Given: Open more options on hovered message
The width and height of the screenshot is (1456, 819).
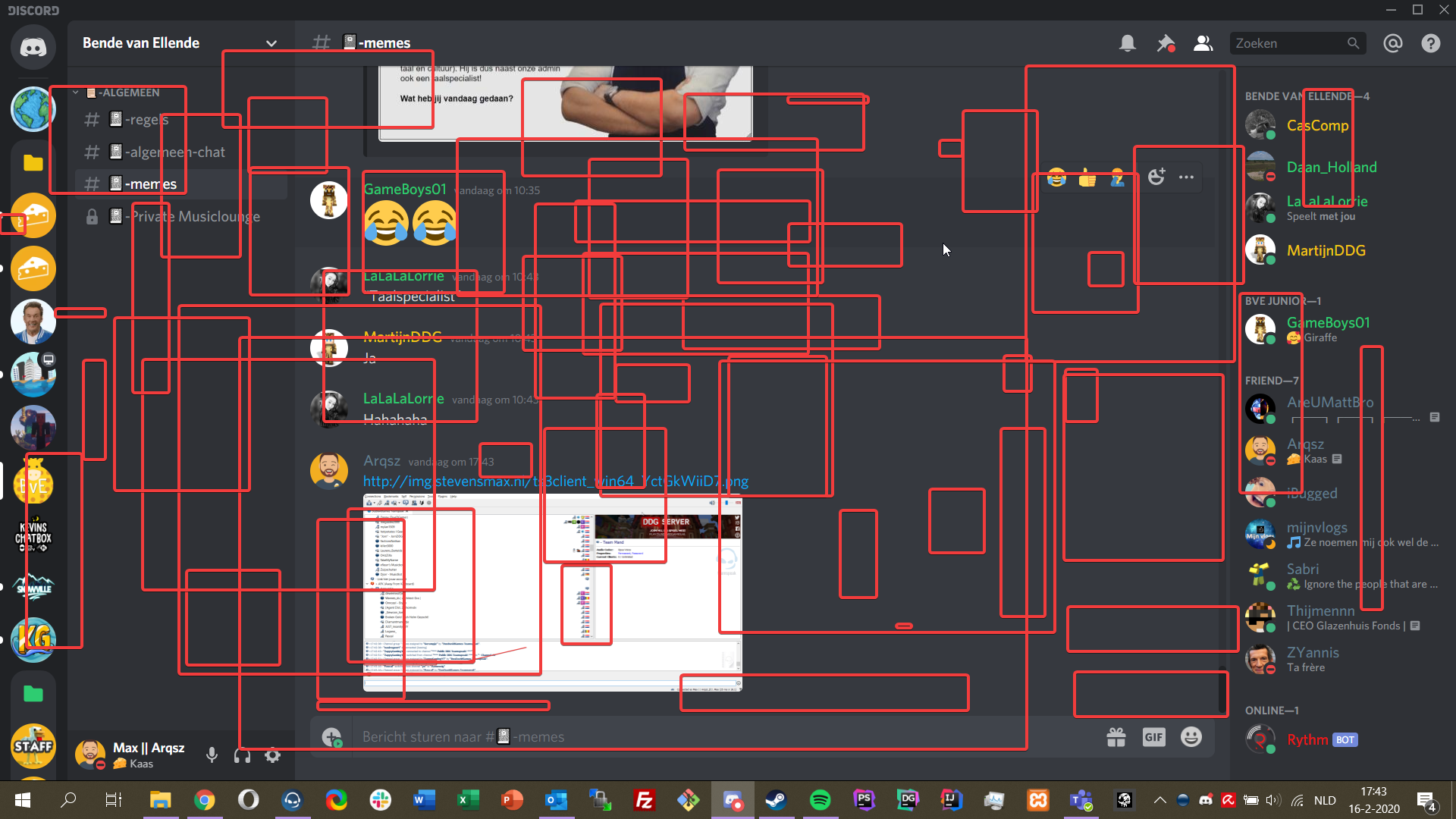Looking at the screenshot, I should pyautogui.click(x=1186, y=177).
